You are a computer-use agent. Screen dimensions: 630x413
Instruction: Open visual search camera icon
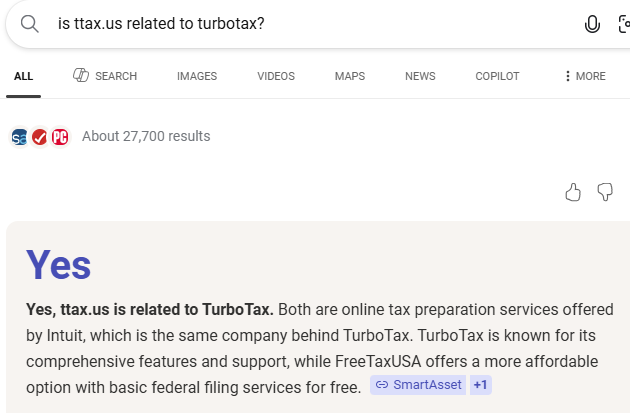[x=623, y=25]
